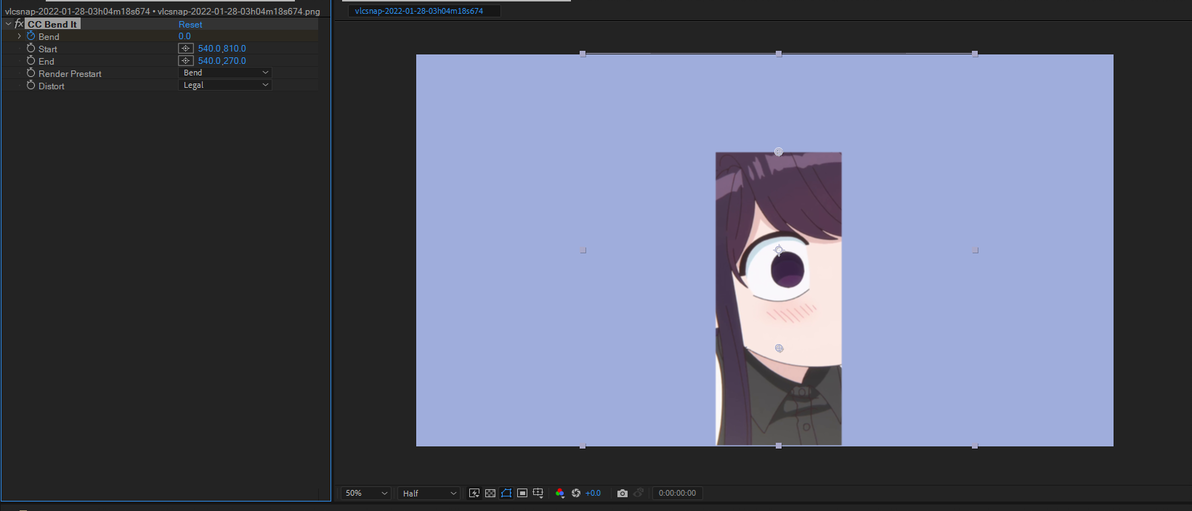This screenshot has width=1192, height=511.
Task: Click the anime character image in viewer
Action: [x=778, y=299]
